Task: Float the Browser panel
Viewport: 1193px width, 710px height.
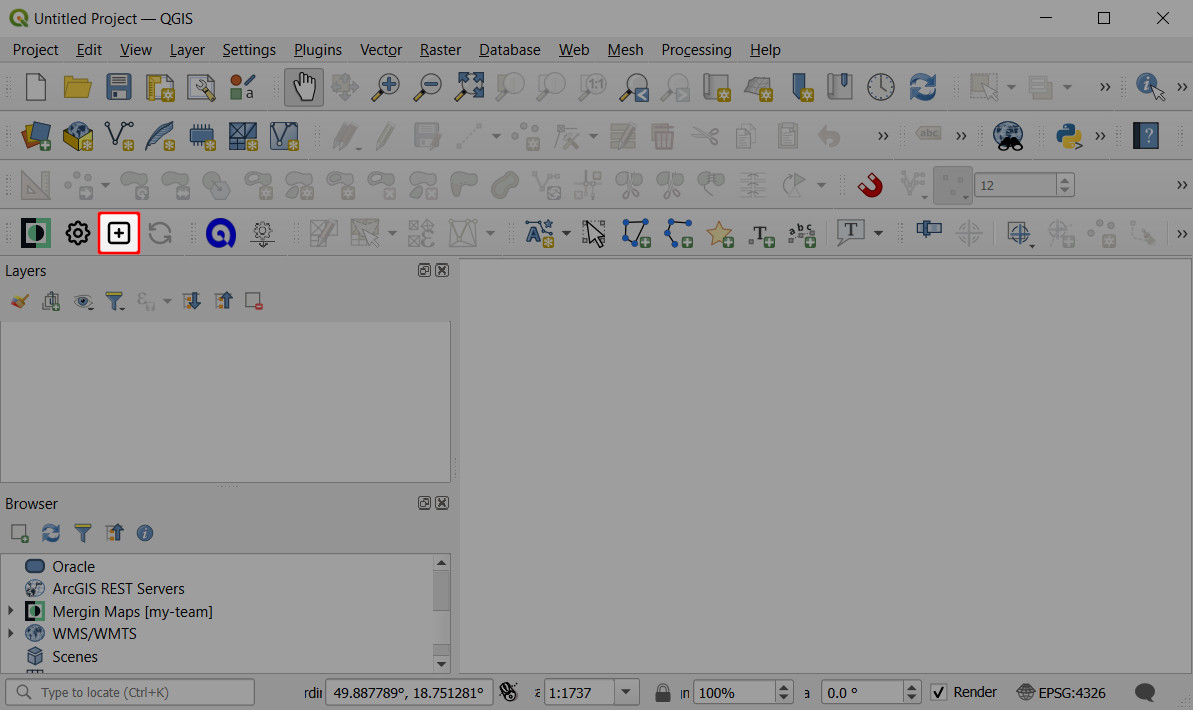Action: [425, 503]
